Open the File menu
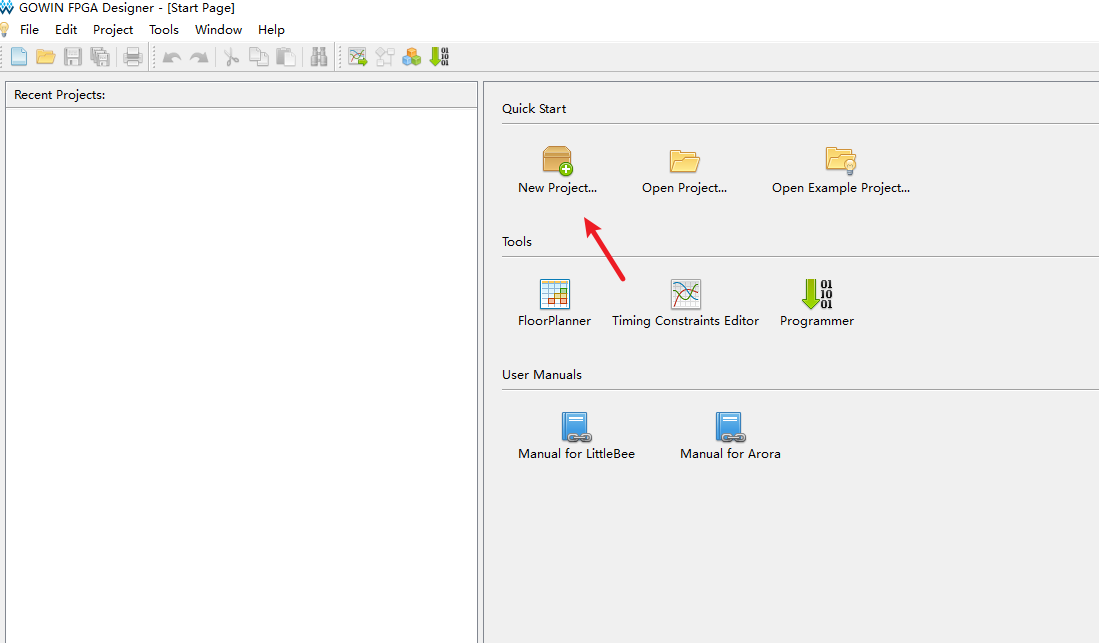The image size is (1099, 643). [x=29, y=29]
